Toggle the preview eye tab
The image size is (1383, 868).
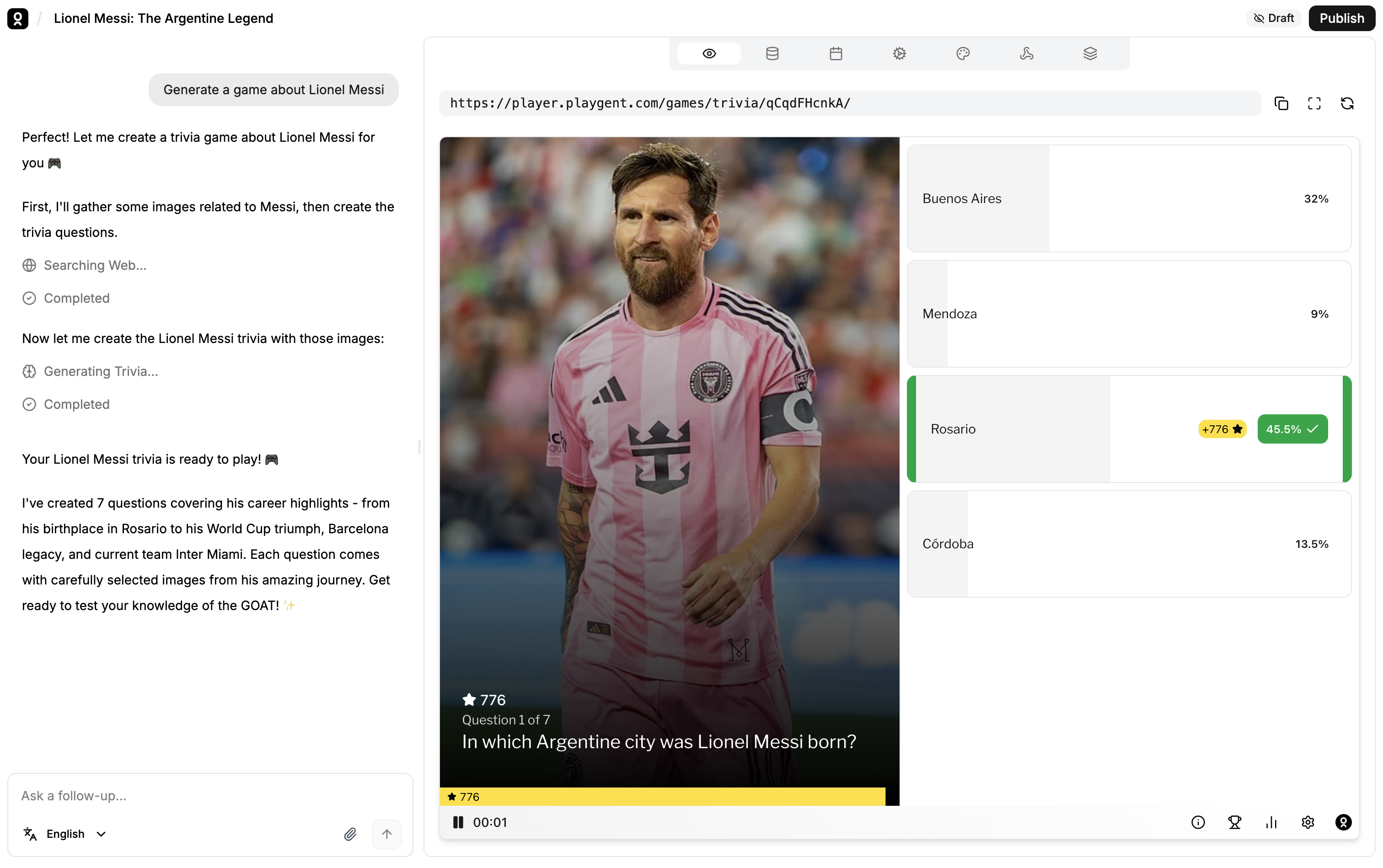tap(709, 54)
